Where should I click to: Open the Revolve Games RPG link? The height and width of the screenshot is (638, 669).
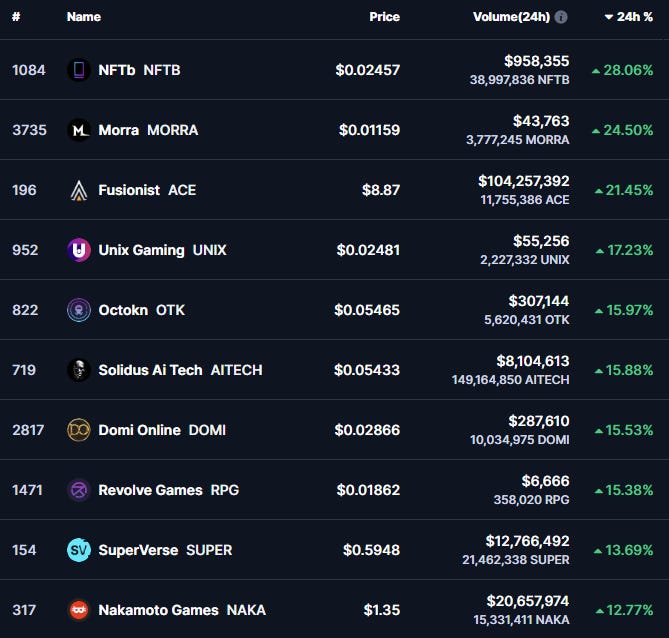click(169, 490)
